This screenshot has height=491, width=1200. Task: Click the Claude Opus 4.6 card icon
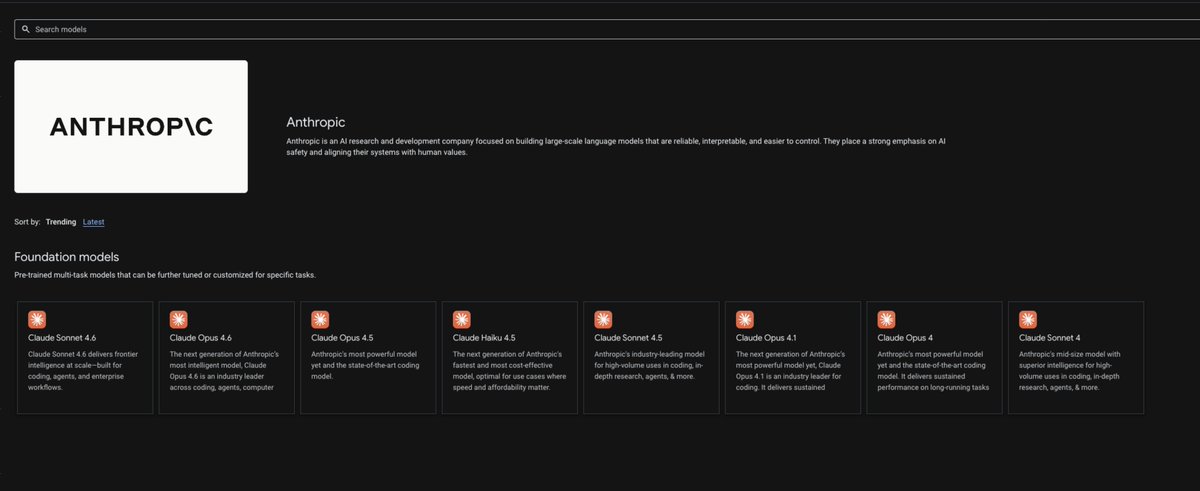[178, 320]
